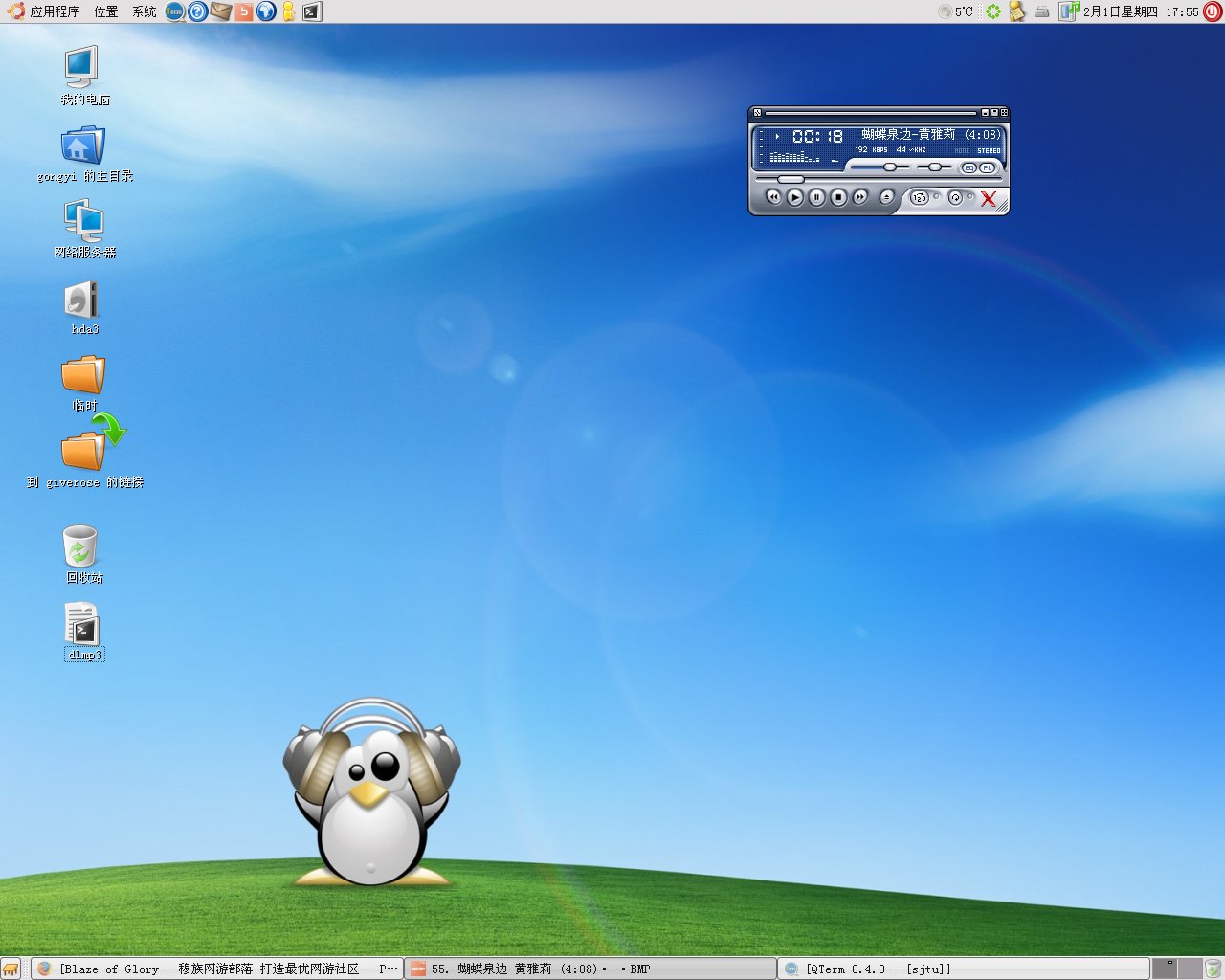Launch the terminal from top panel
The height and width of the screenshot is (980, 1225).
click(x=312, y=11)
